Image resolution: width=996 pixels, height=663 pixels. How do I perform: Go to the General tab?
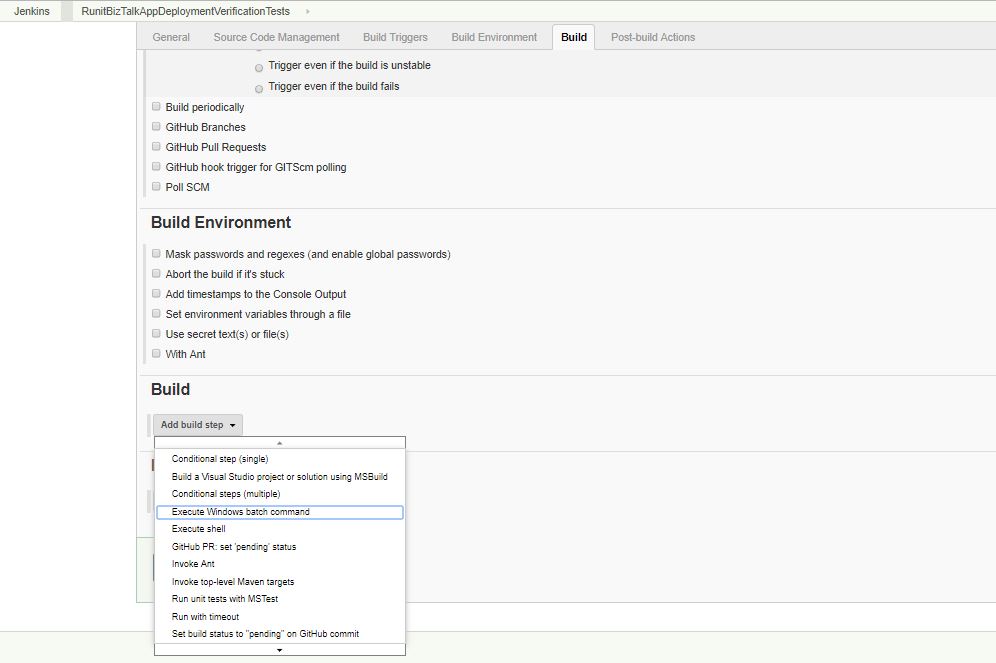click(171, 37)
